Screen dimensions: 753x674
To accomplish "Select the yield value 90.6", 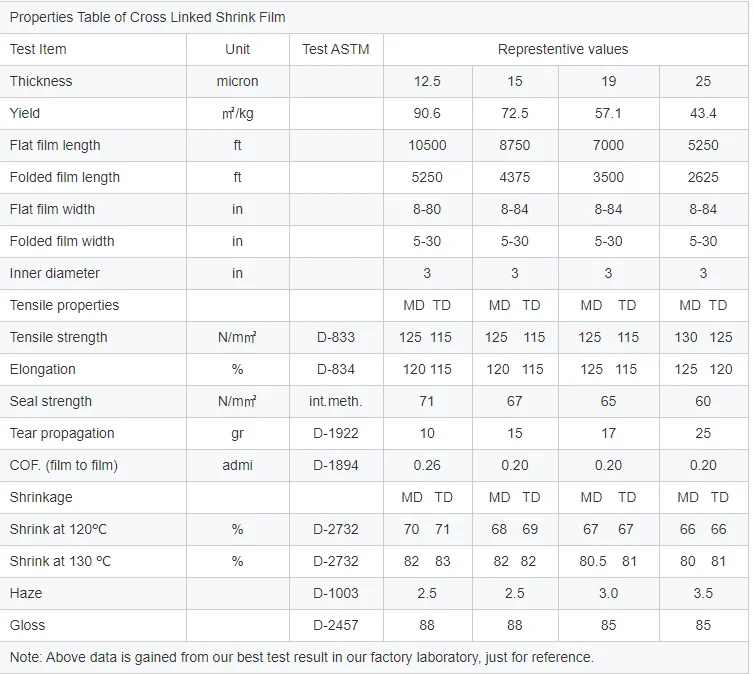I will (427, 113).
